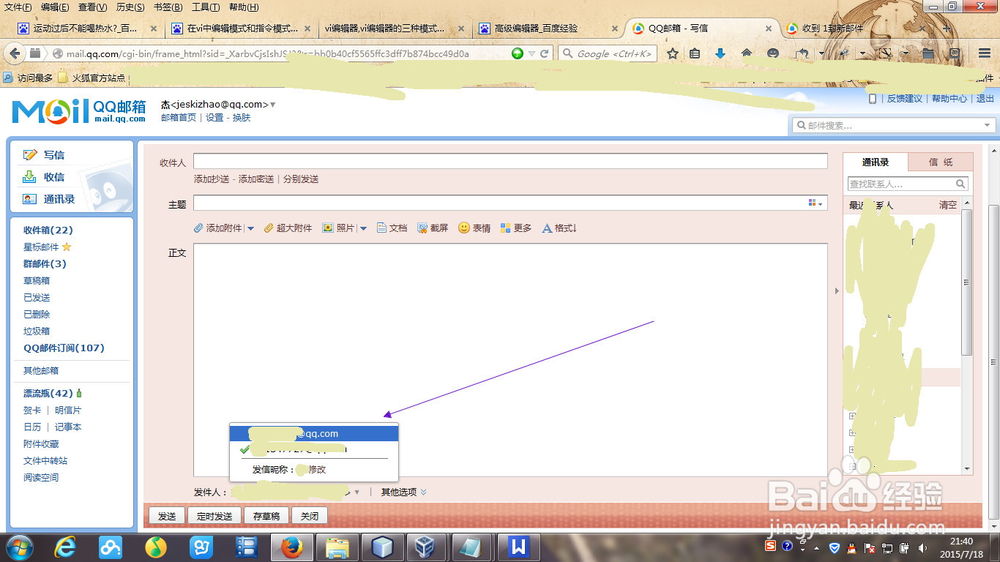Click the Save draft (存草稿) button
1000x562 pixels.
pos(266,515)
